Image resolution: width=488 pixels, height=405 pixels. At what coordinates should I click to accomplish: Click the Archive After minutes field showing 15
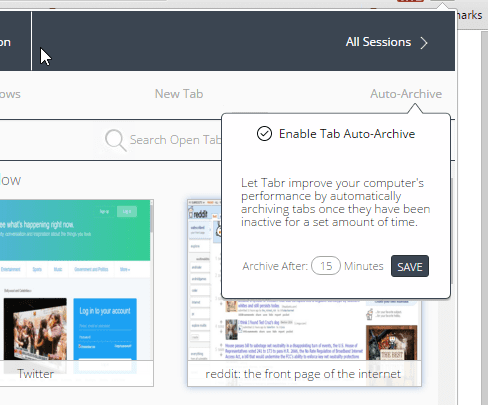[x=326, y=266]
